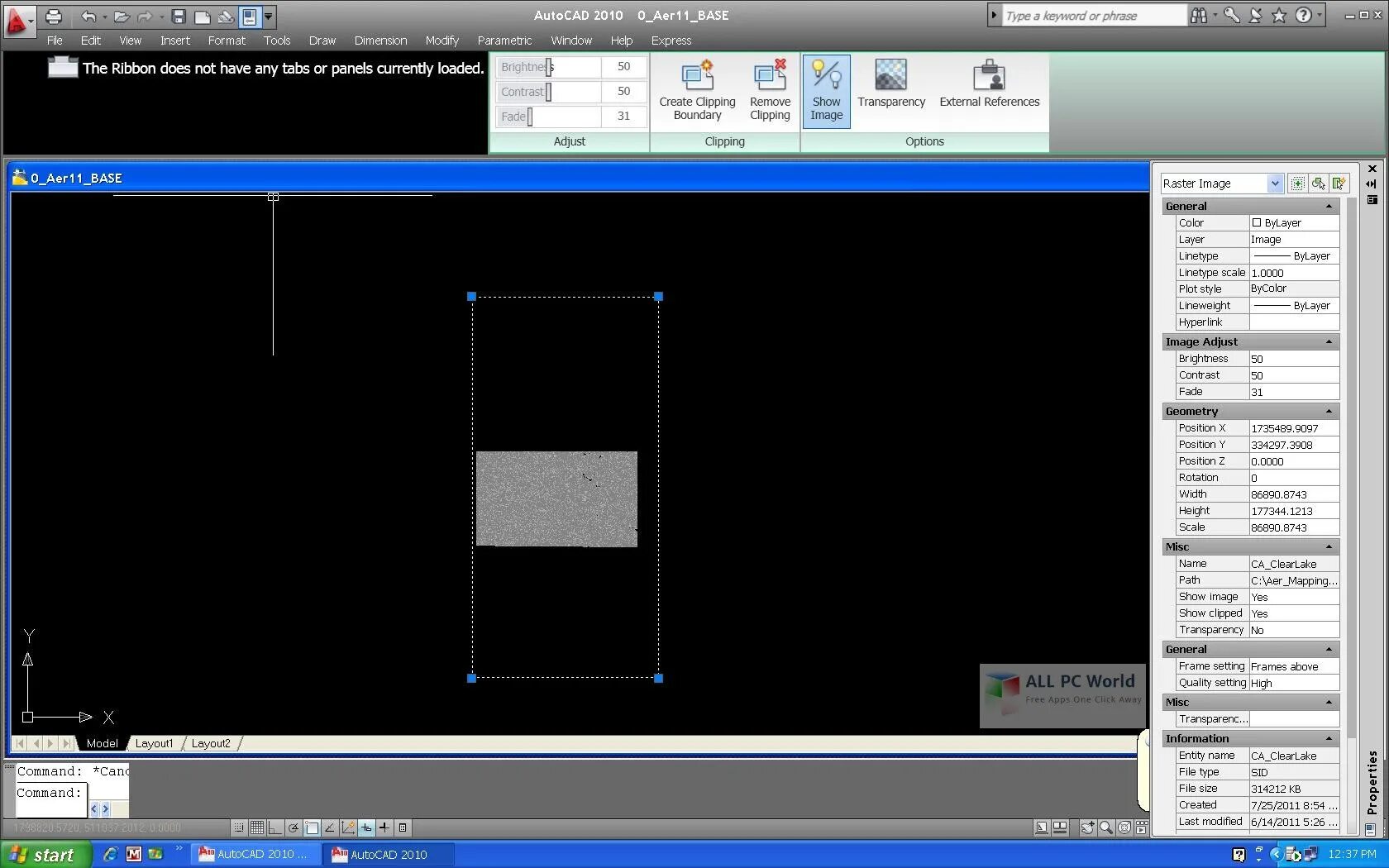Image resolution: width=1389 pixels, height=868 pixels.
Task: Click the key Subscription Center icon
Action: pos(1231,16)
